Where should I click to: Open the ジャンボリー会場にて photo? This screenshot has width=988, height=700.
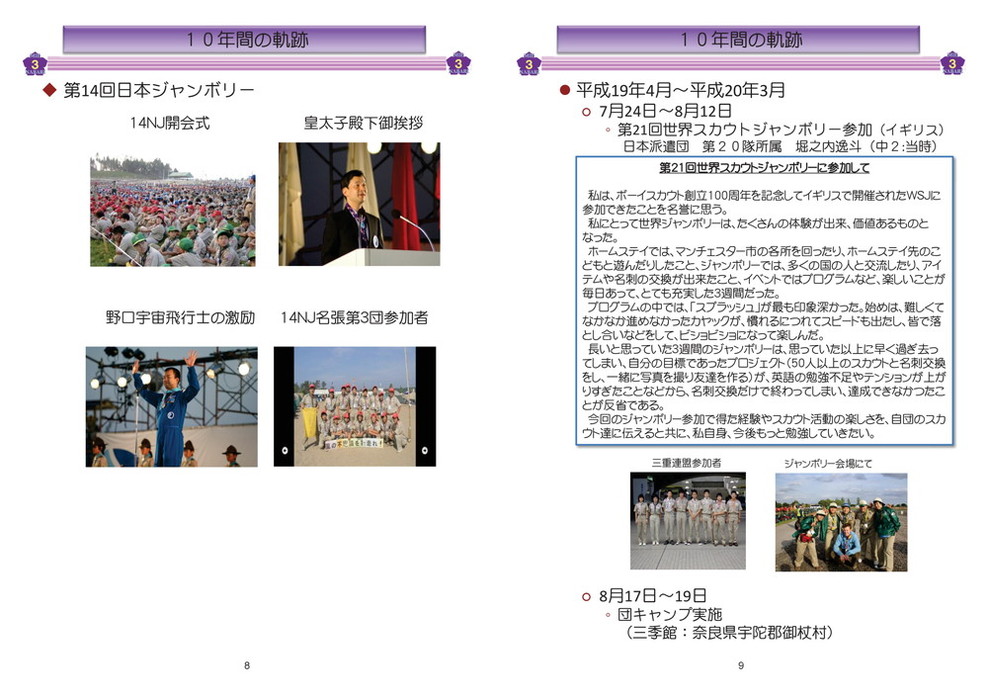[x=841, y=521]
